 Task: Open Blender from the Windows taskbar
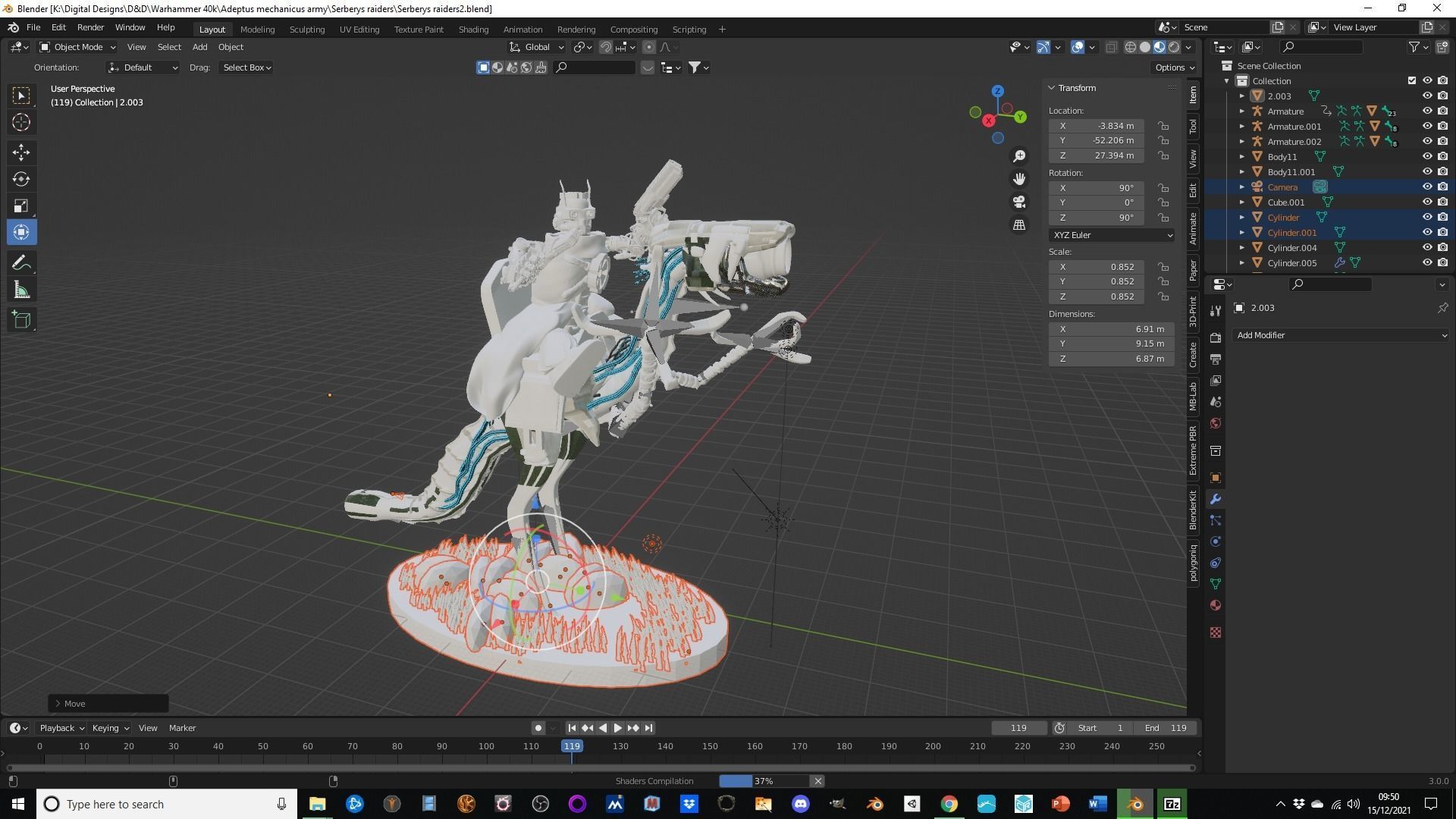(x=1134, y=804)
